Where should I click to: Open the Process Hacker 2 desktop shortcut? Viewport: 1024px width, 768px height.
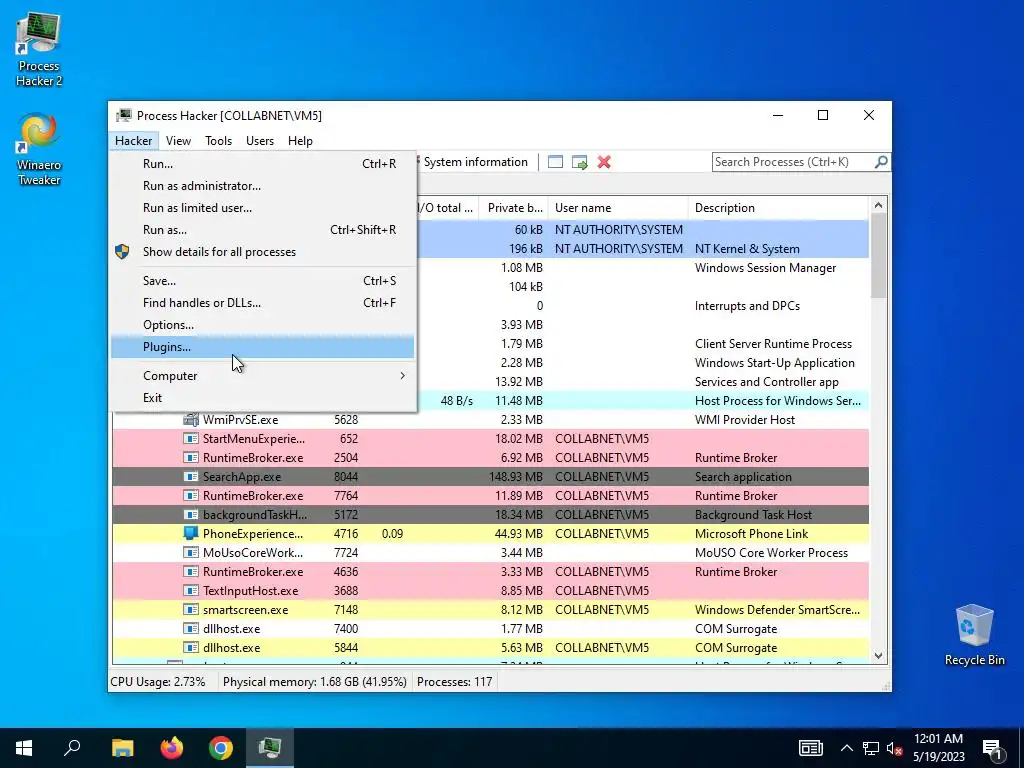coord(39,50)
